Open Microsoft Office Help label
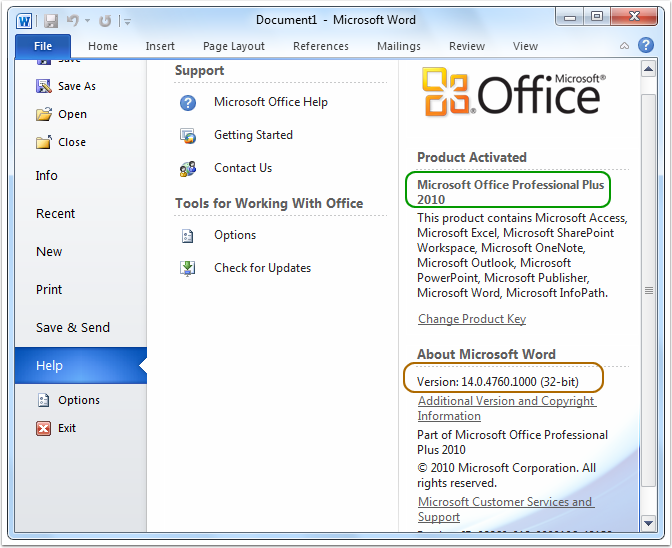 click(x=271, y=102)
